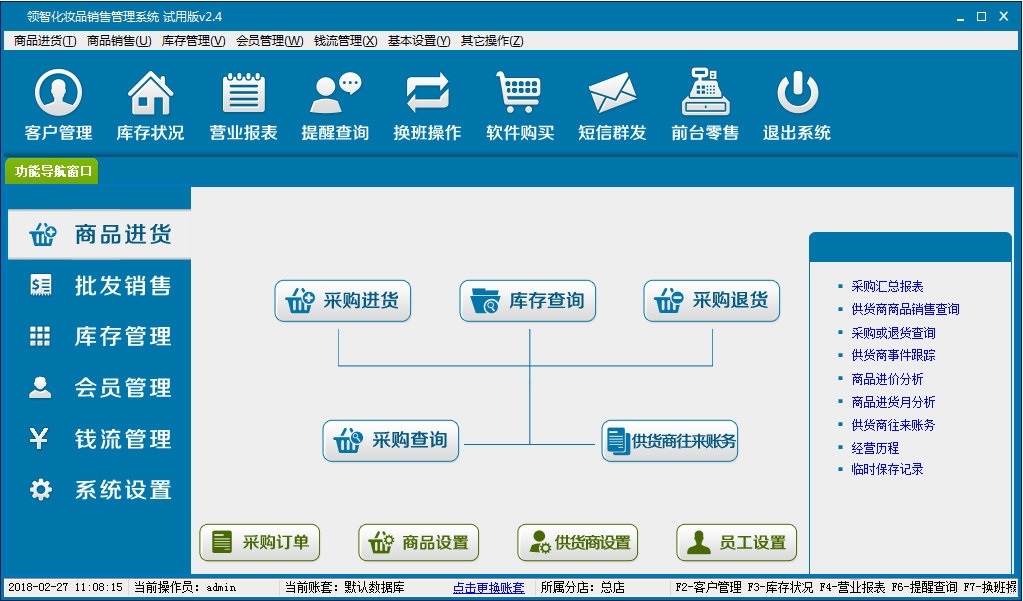Click 所属分店: 总店 in status bar
Image resolution: width=1023 pixels, height=601 pixels.
click(x=583, y=587)
